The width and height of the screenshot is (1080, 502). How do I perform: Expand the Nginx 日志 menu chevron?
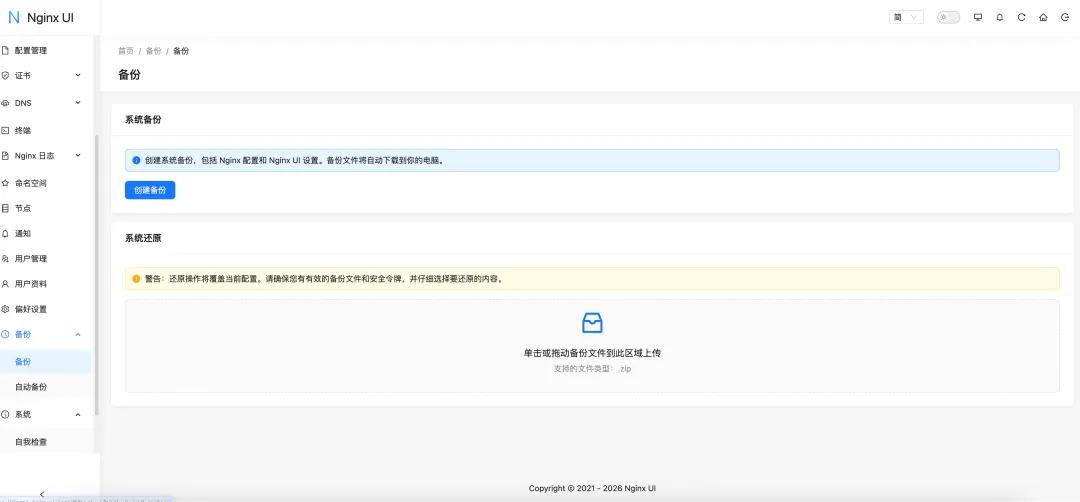click(x=78, y=156)
